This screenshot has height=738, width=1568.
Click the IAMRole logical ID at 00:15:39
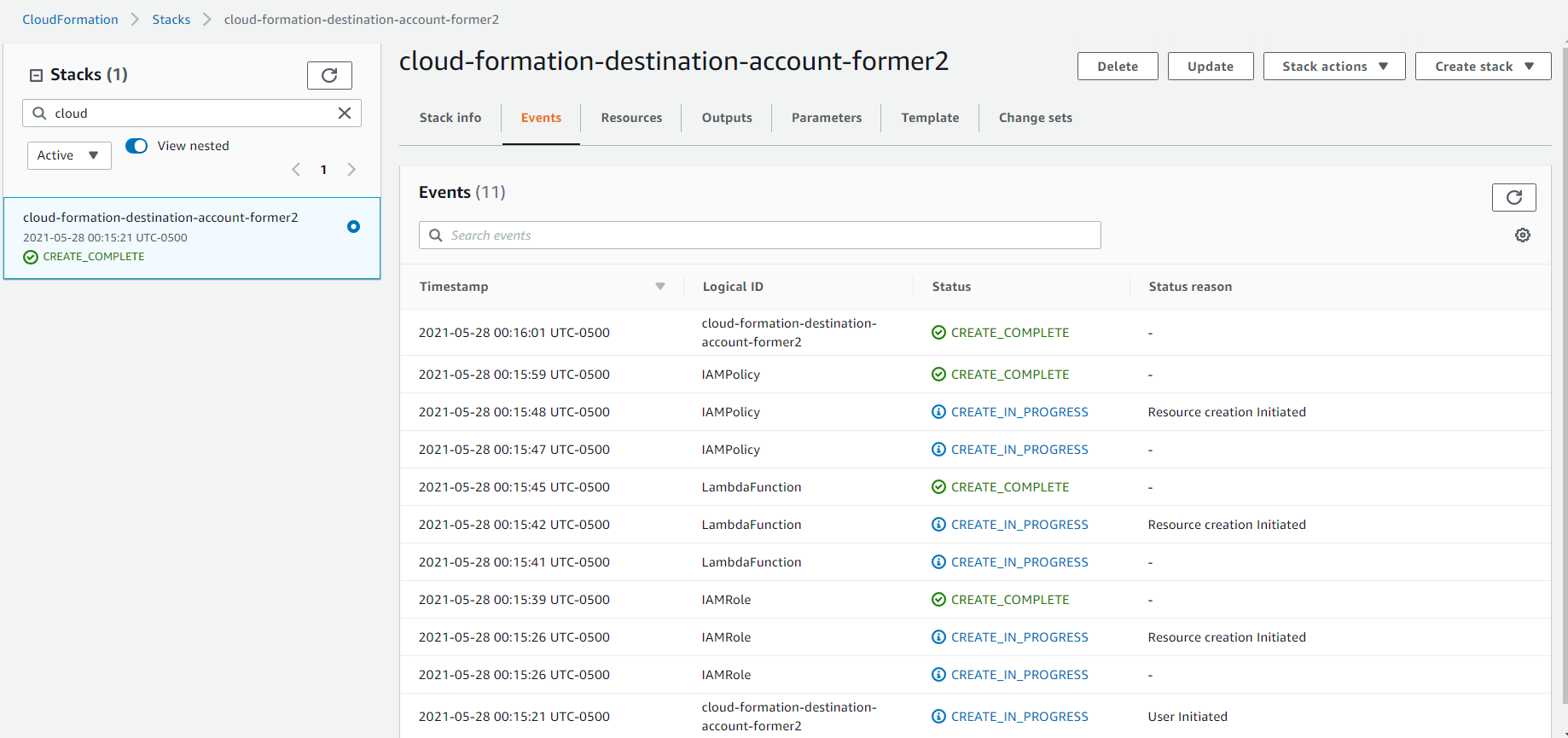[726, 600]
